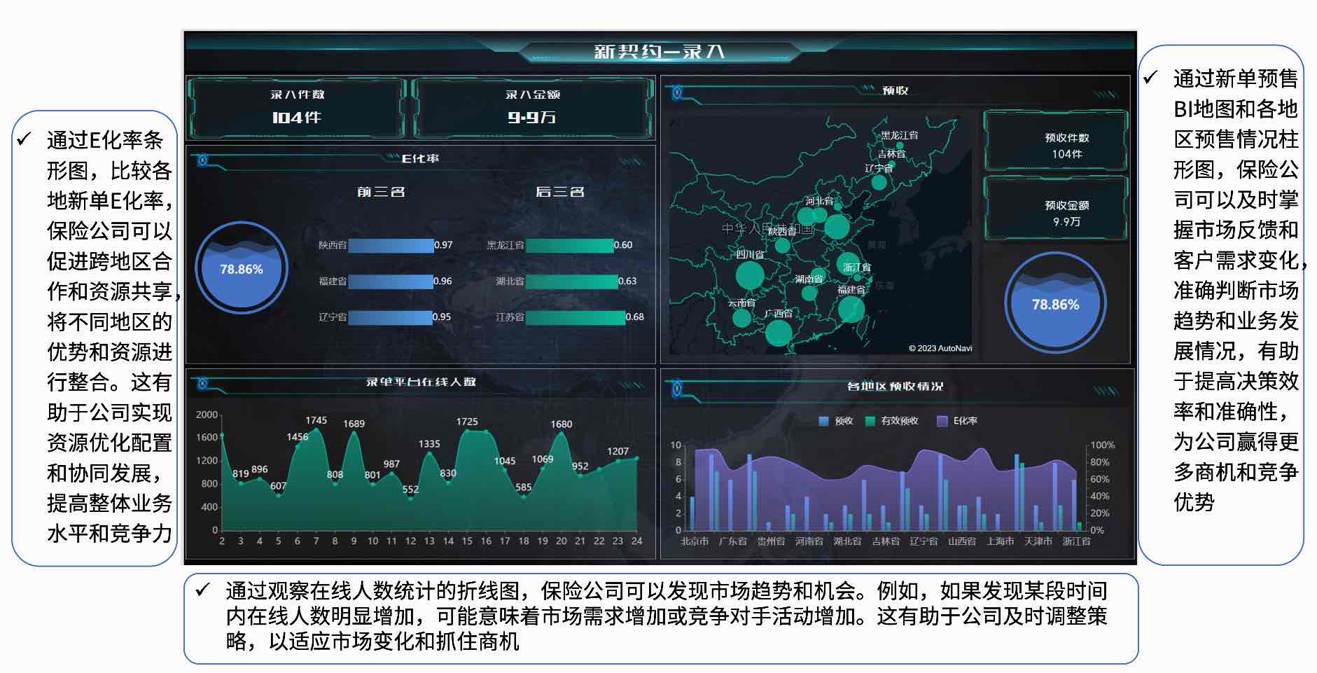Click the left 78.86% liquid gauge
This screenshot has height=673, width=1317.
pyautogui.click(x=241, y=269)
